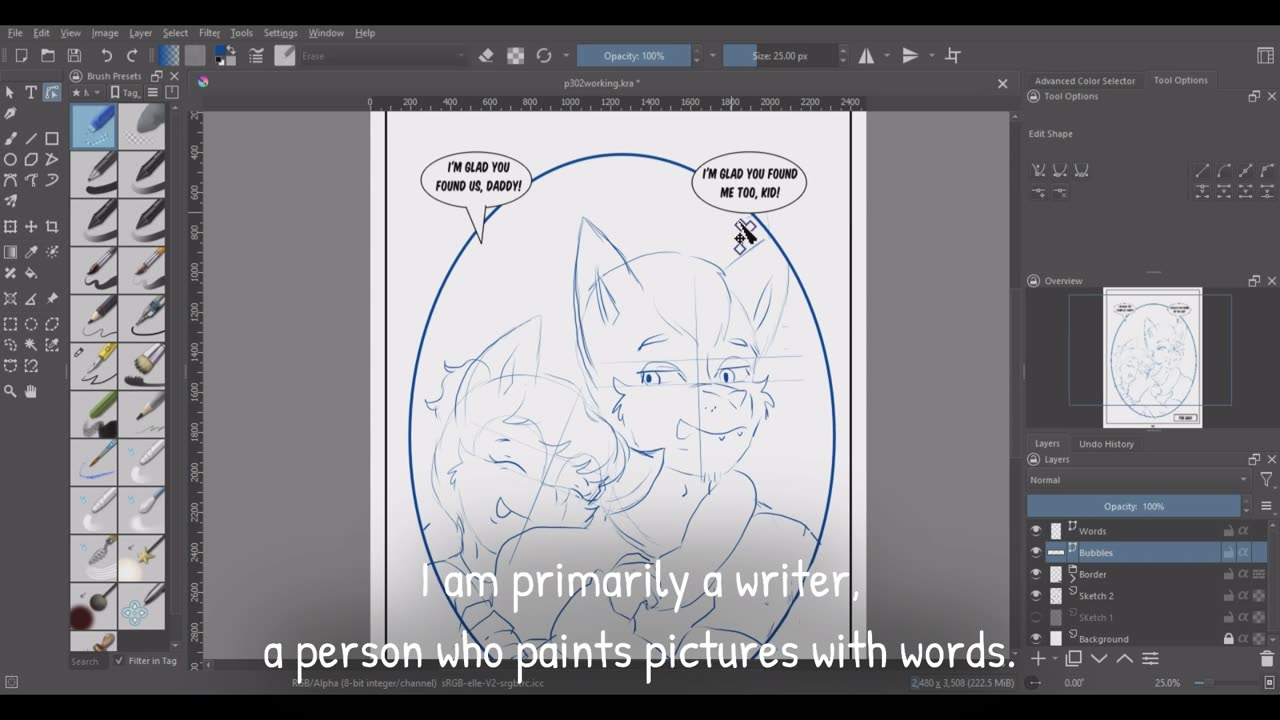Select the Rectangular Selection tool

coord(10,324)
